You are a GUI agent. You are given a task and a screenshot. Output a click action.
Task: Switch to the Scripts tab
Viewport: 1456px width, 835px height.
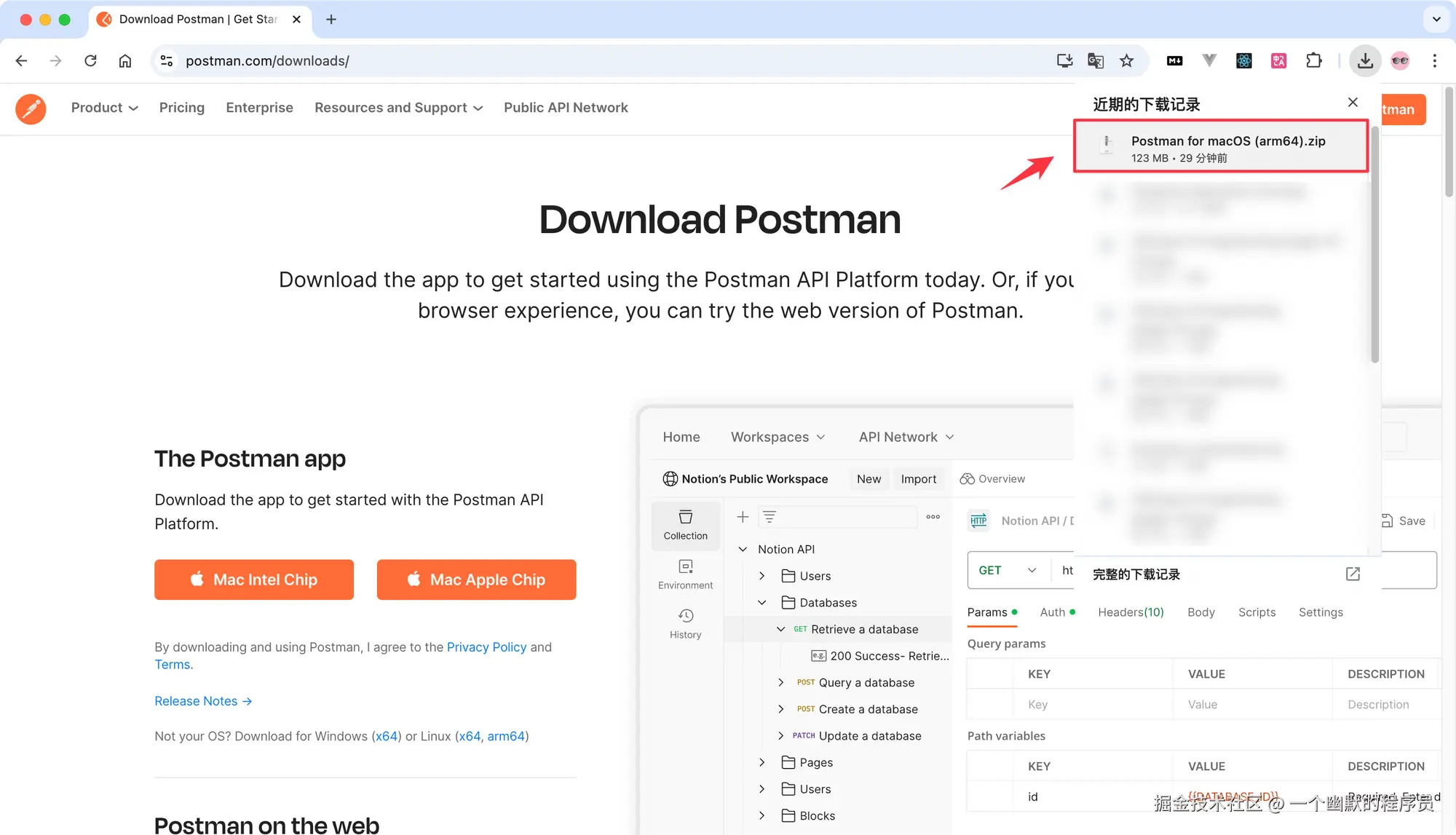(x=1257, y=612)
